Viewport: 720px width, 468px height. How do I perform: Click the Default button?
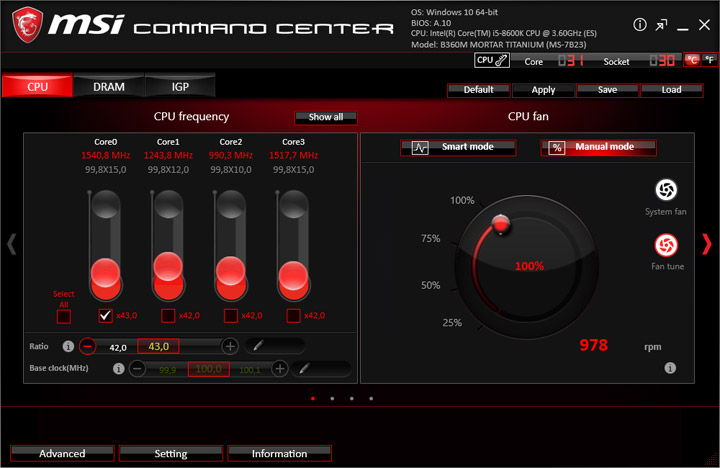point(478,90)
